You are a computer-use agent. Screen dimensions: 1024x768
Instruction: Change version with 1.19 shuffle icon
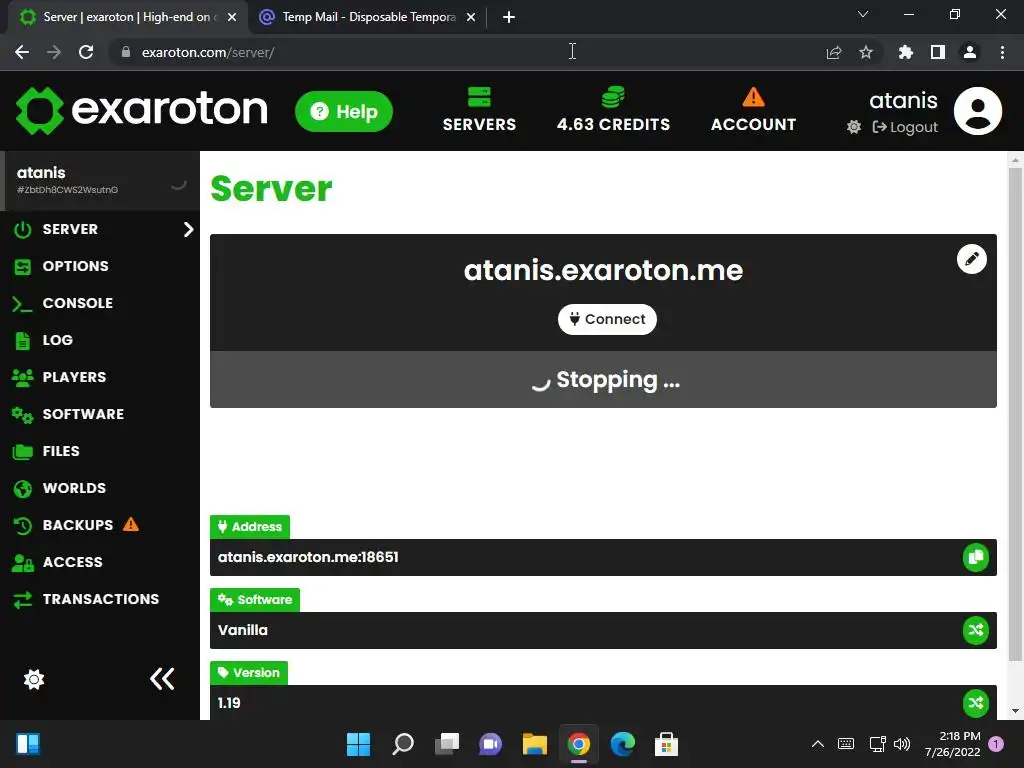click(x=976, y=703)
